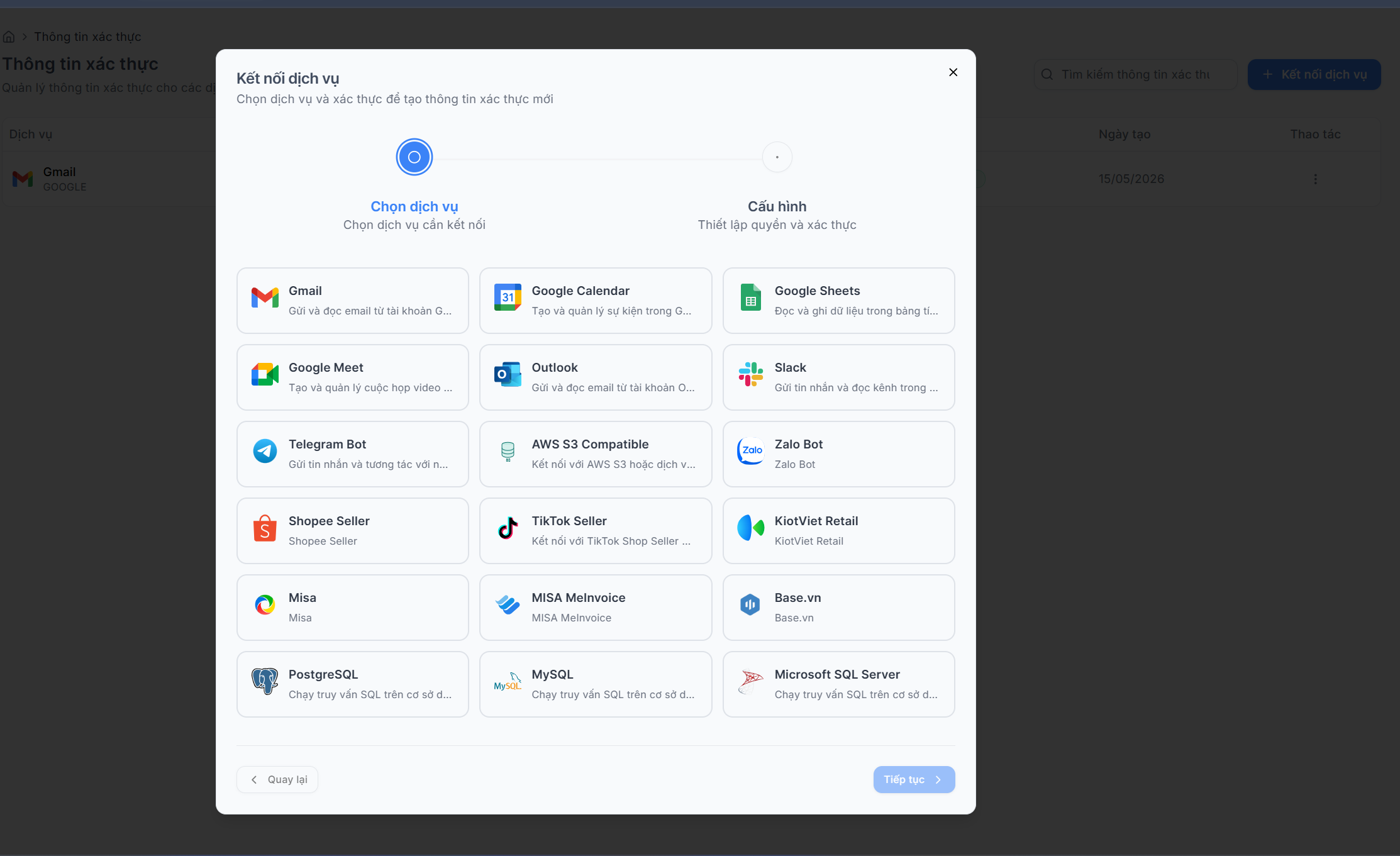Click the MISA MeInvoice logo icon
The width and height of the screenshot is (1400, 856).
point(508,604)
